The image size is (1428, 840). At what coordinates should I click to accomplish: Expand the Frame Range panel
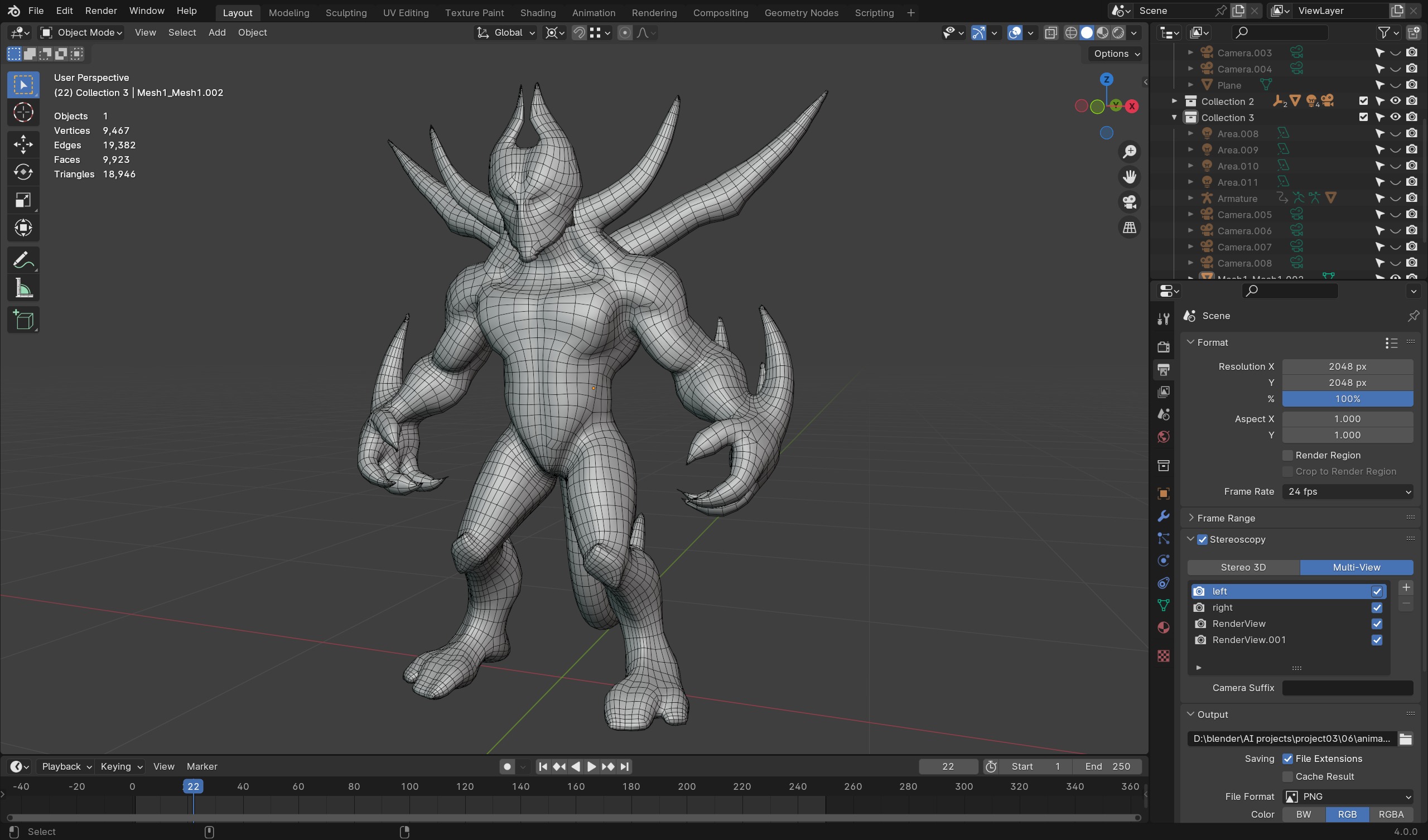click(x=1191, y=518)
